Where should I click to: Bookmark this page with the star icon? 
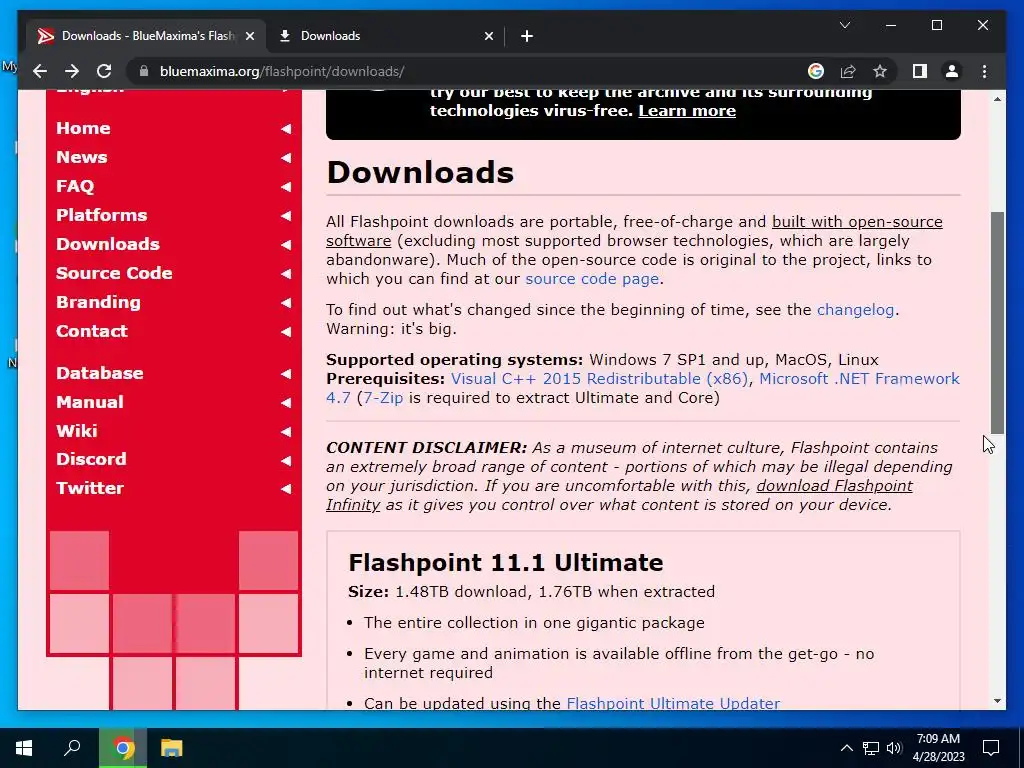tap(880, 71)
